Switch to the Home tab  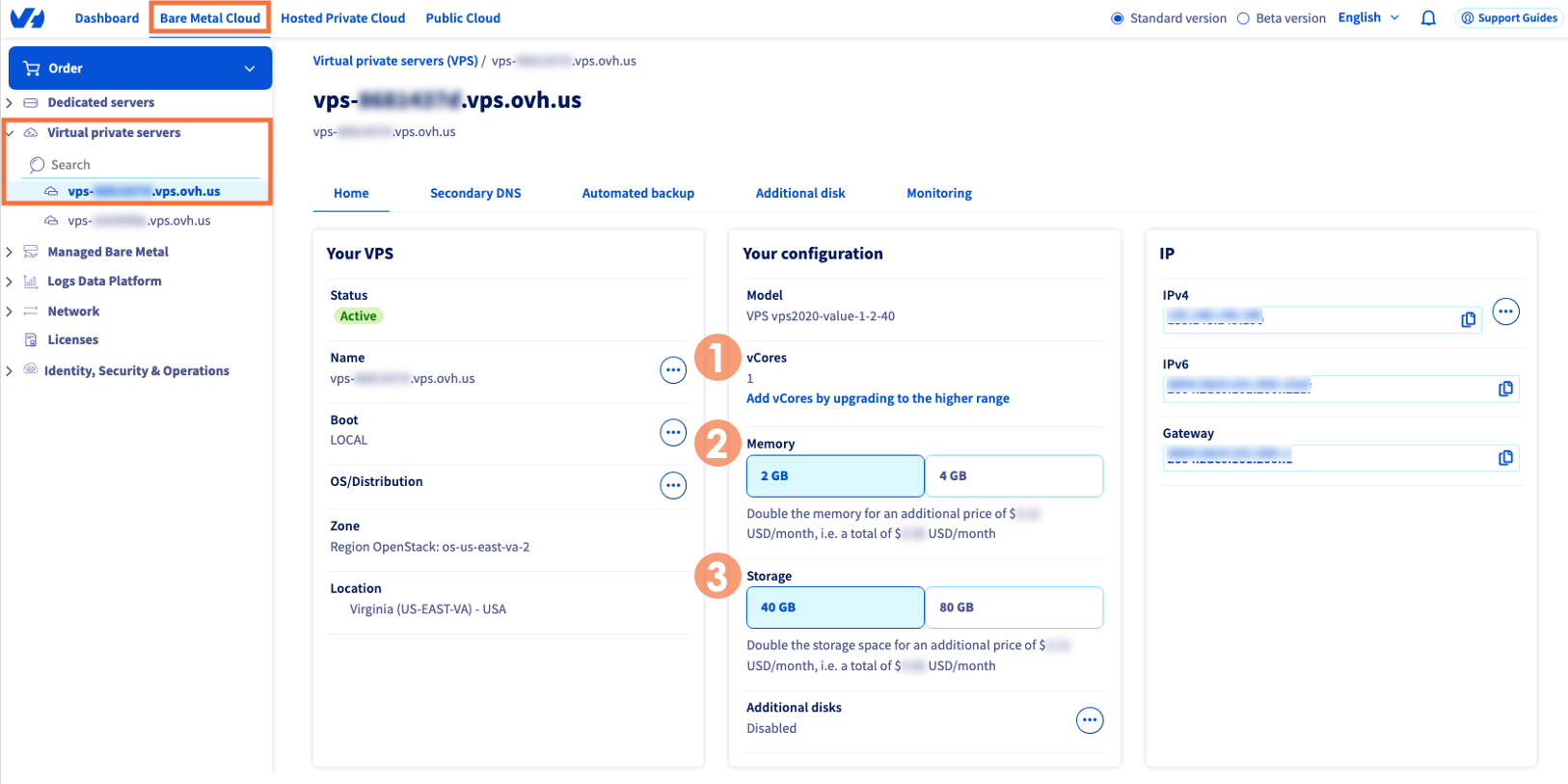(x=351, y=193)
